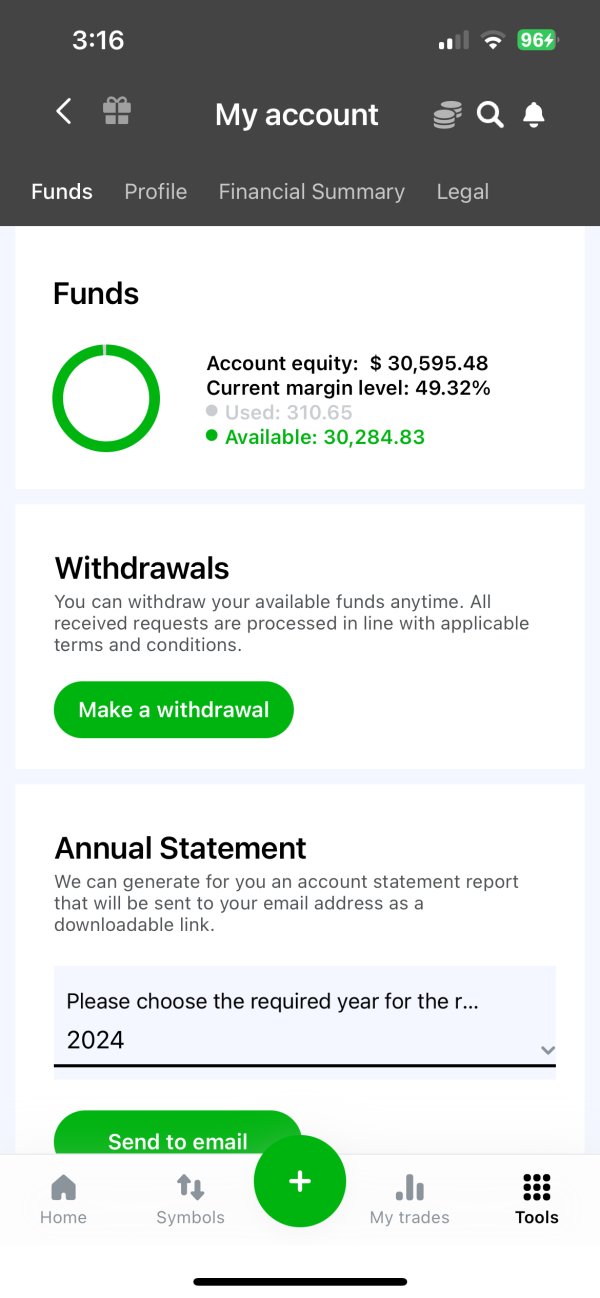Open My trades chart icon

[409, 1199]
